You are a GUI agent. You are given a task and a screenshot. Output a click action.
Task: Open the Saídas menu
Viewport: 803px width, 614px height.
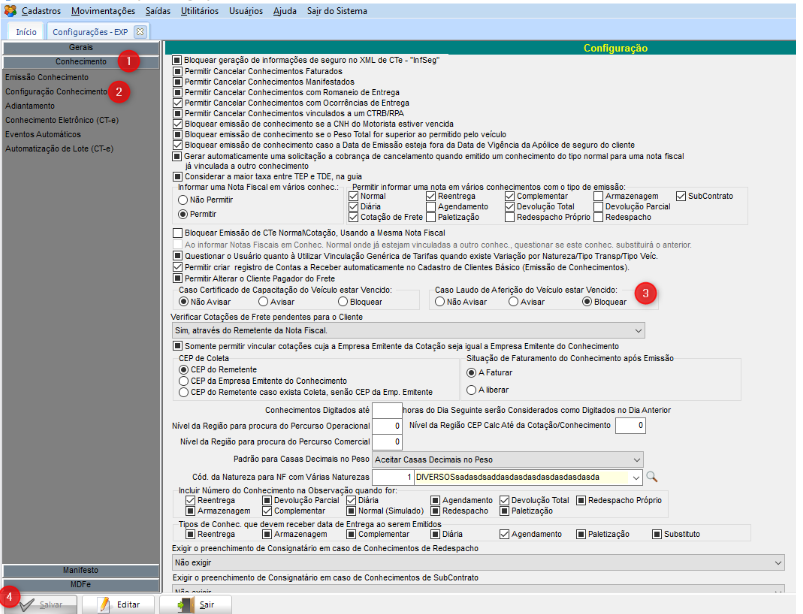click(158, 11)
